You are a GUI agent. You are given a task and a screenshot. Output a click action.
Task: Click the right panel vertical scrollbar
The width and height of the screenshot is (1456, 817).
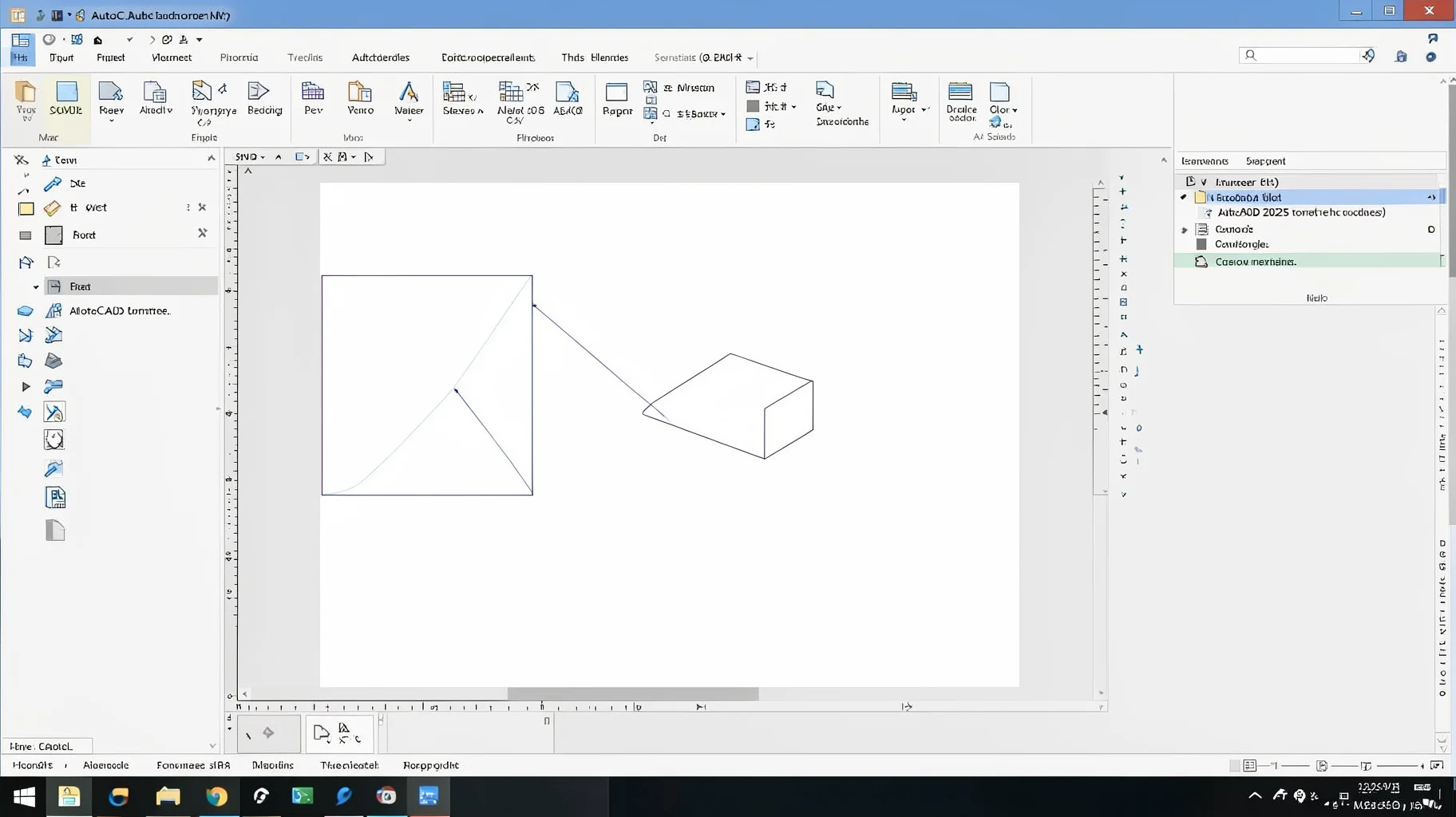[1451, 180]
